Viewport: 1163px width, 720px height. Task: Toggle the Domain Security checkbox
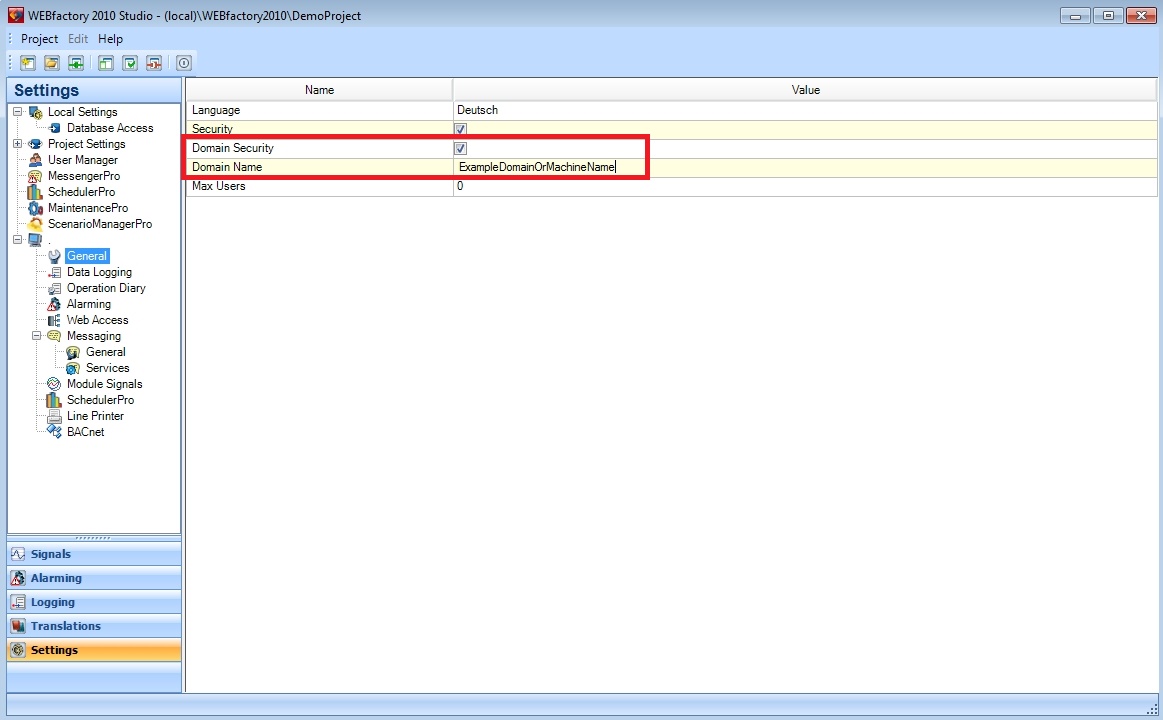click(x=461, y=148)
